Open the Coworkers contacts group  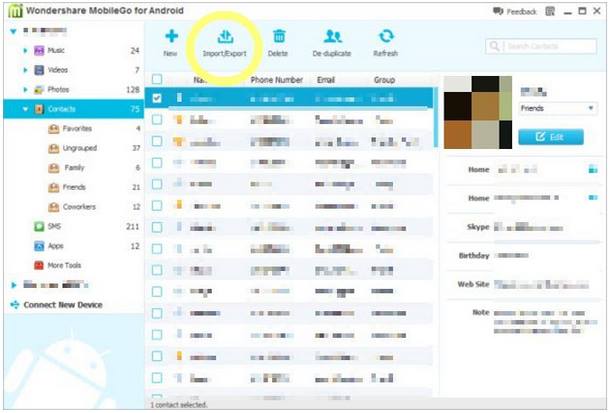coord(79,207)
